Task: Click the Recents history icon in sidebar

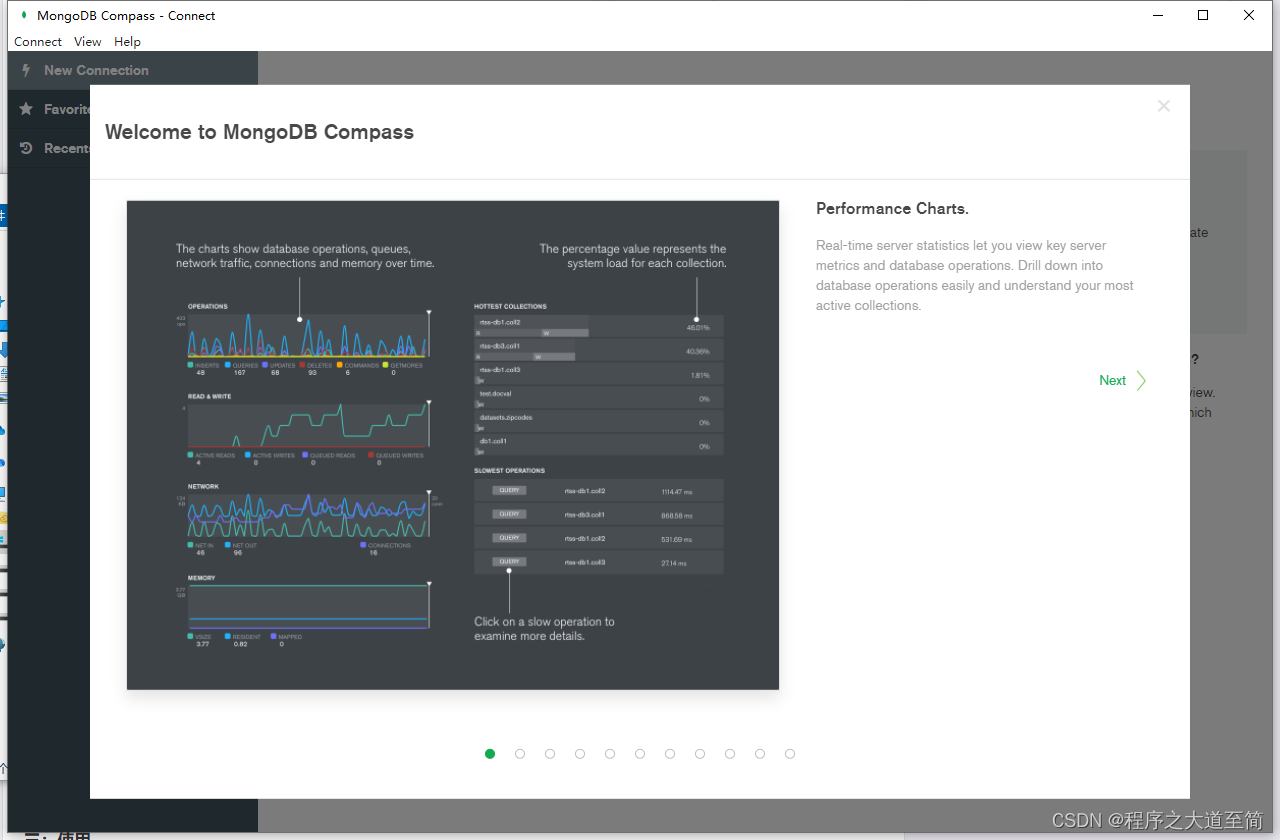Action: click(26, 148)
